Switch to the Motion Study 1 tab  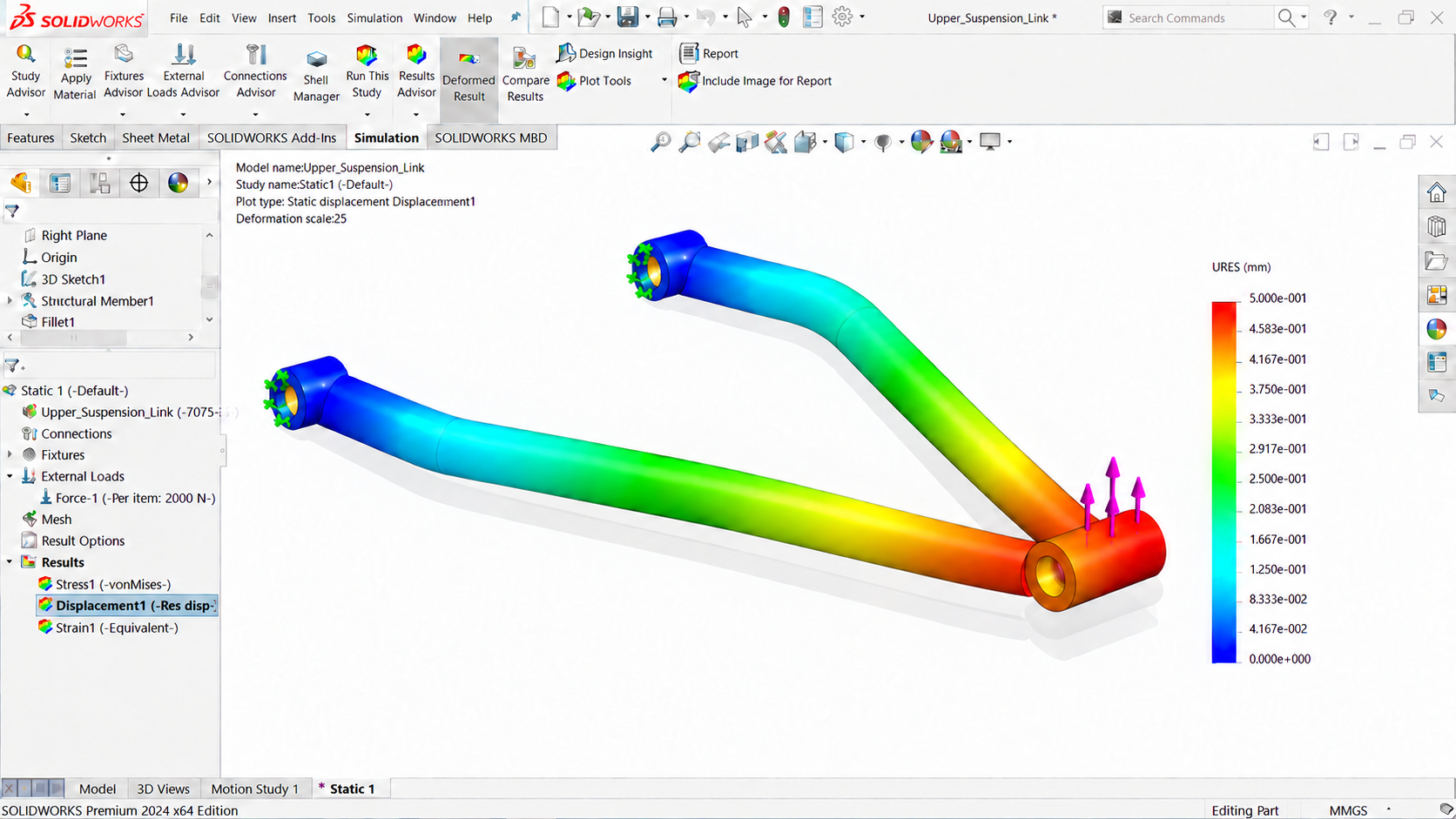tap(254, 789)
